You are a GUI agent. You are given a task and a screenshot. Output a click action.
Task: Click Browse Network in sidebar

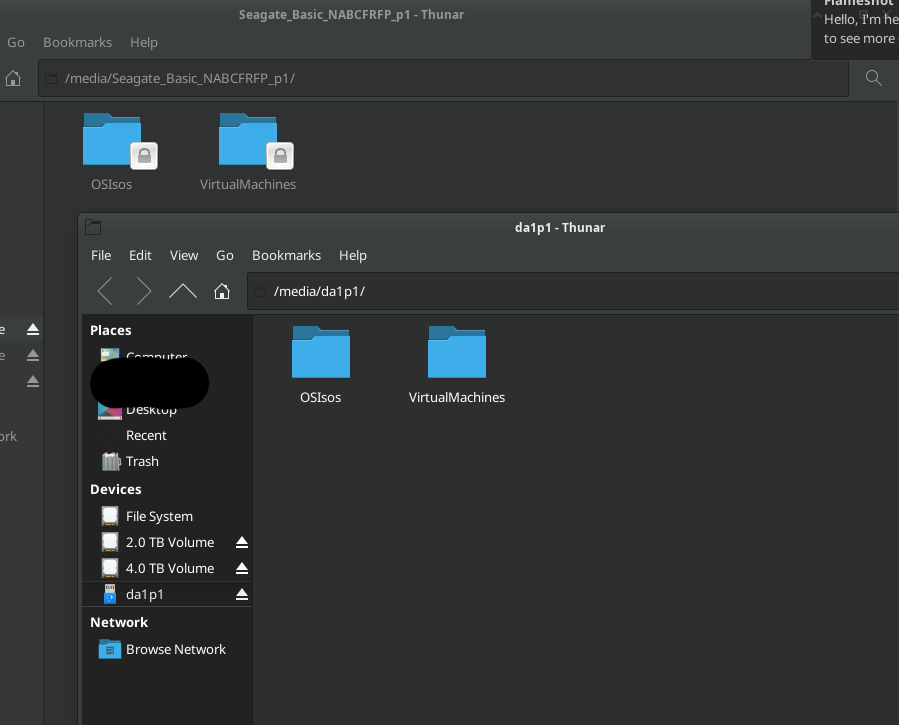(175, 649)
